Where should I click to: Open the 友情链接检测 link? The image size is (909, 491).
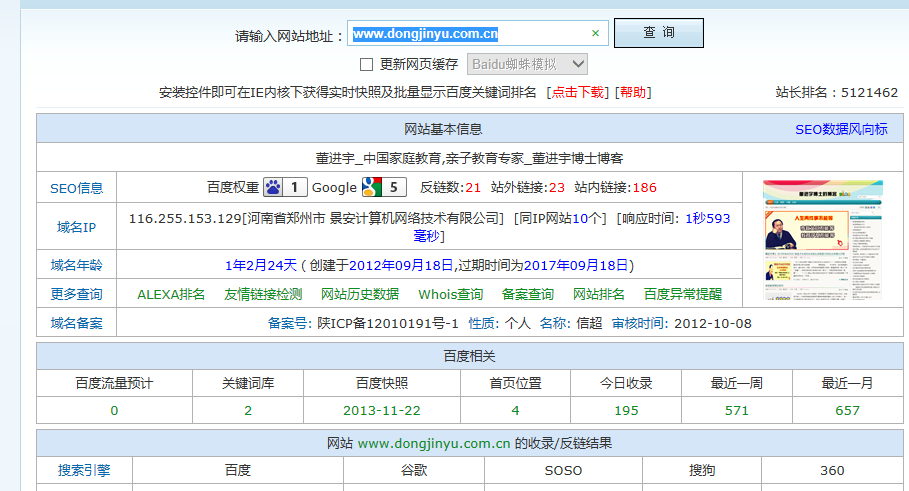[x=263, y=294]
